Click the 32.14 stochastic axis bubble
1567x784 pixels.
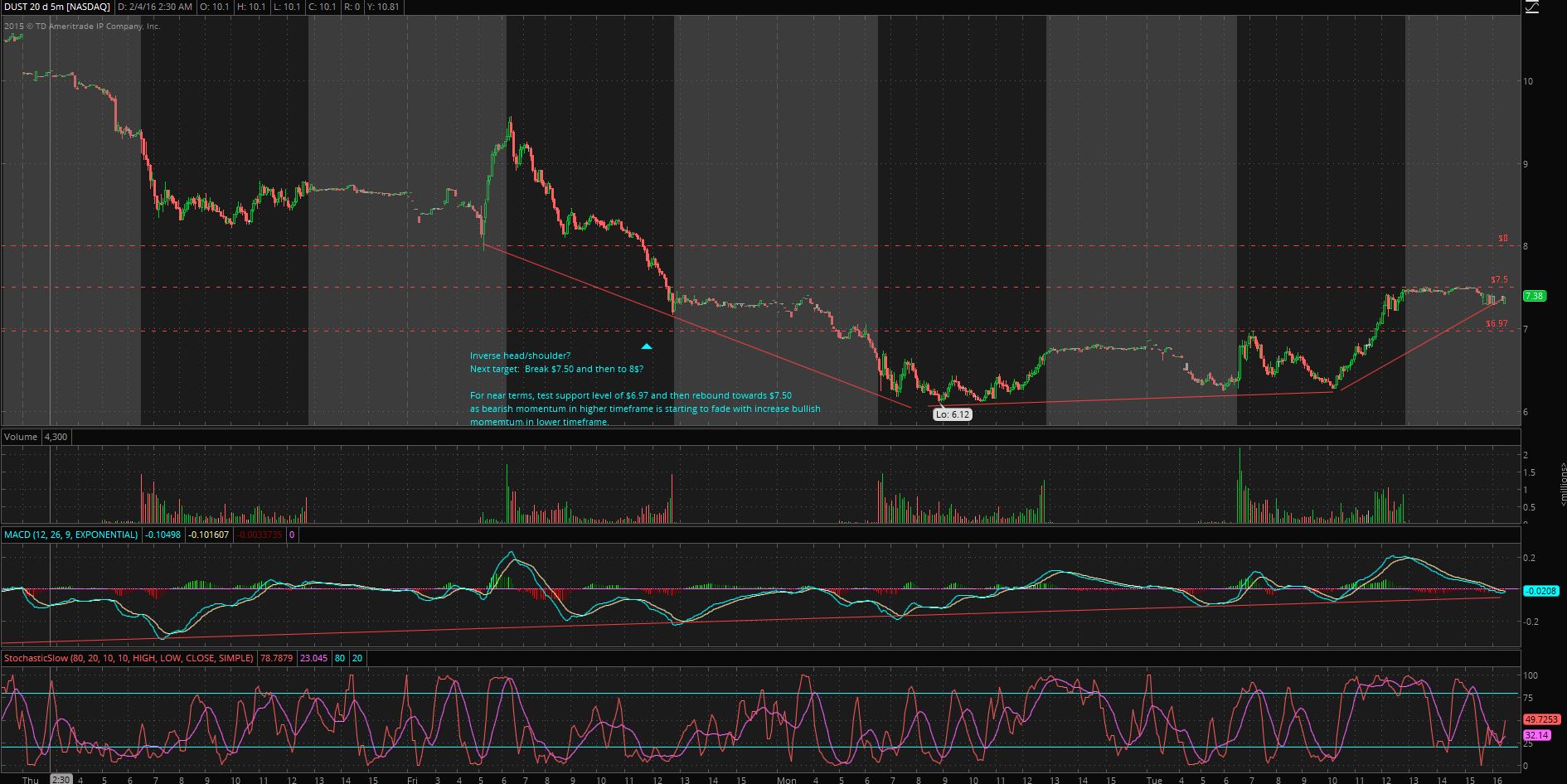coord(1536,735)
